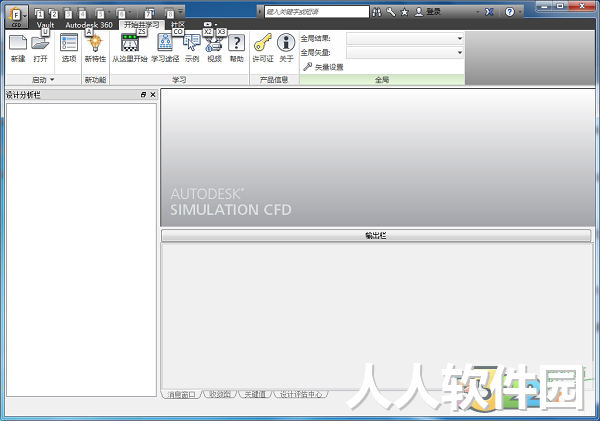Open the 学习途径 learning path icon

[165, 43]
